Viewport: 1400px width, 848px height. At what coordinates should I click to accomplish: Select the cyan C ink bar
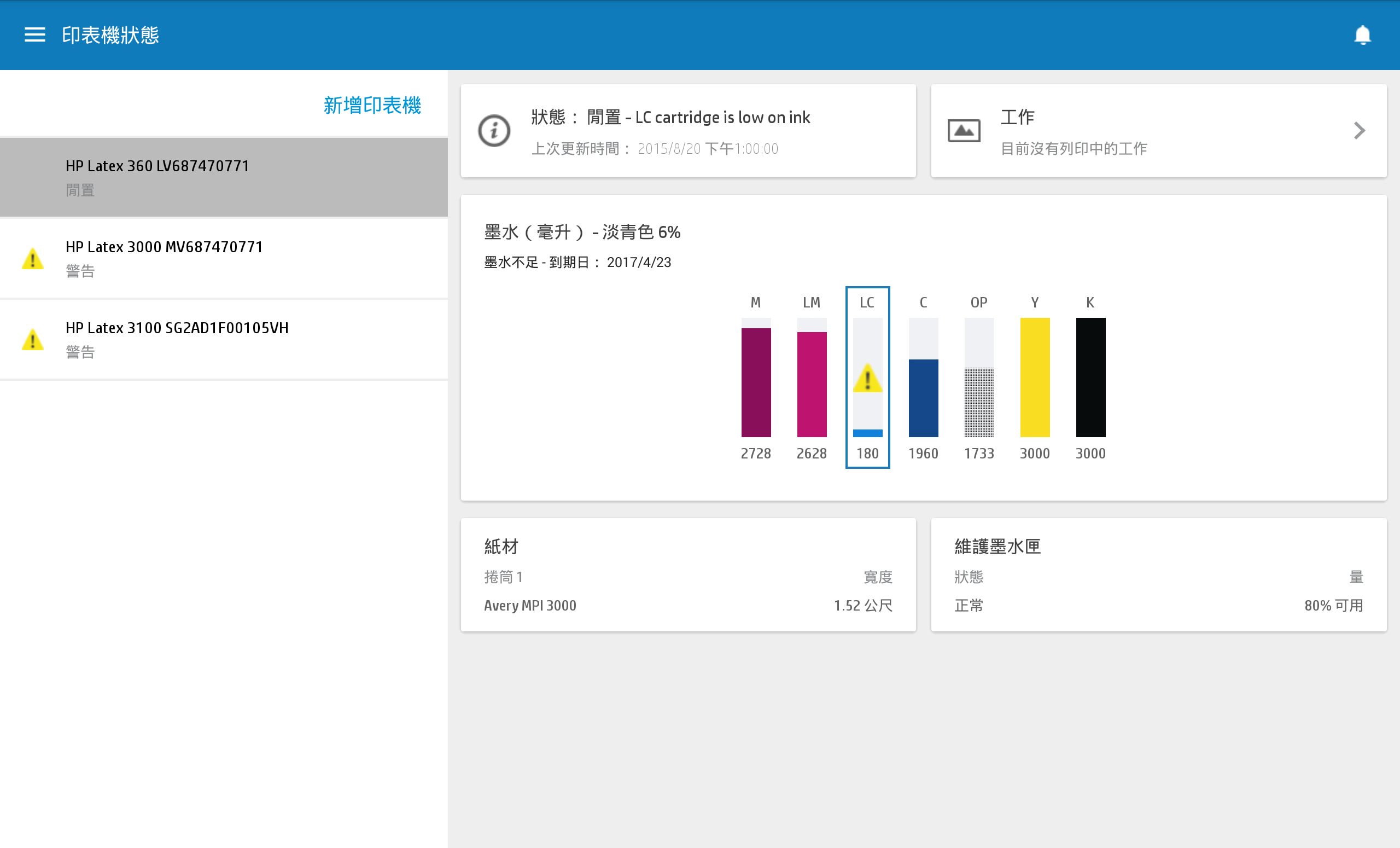coord(923,397)
